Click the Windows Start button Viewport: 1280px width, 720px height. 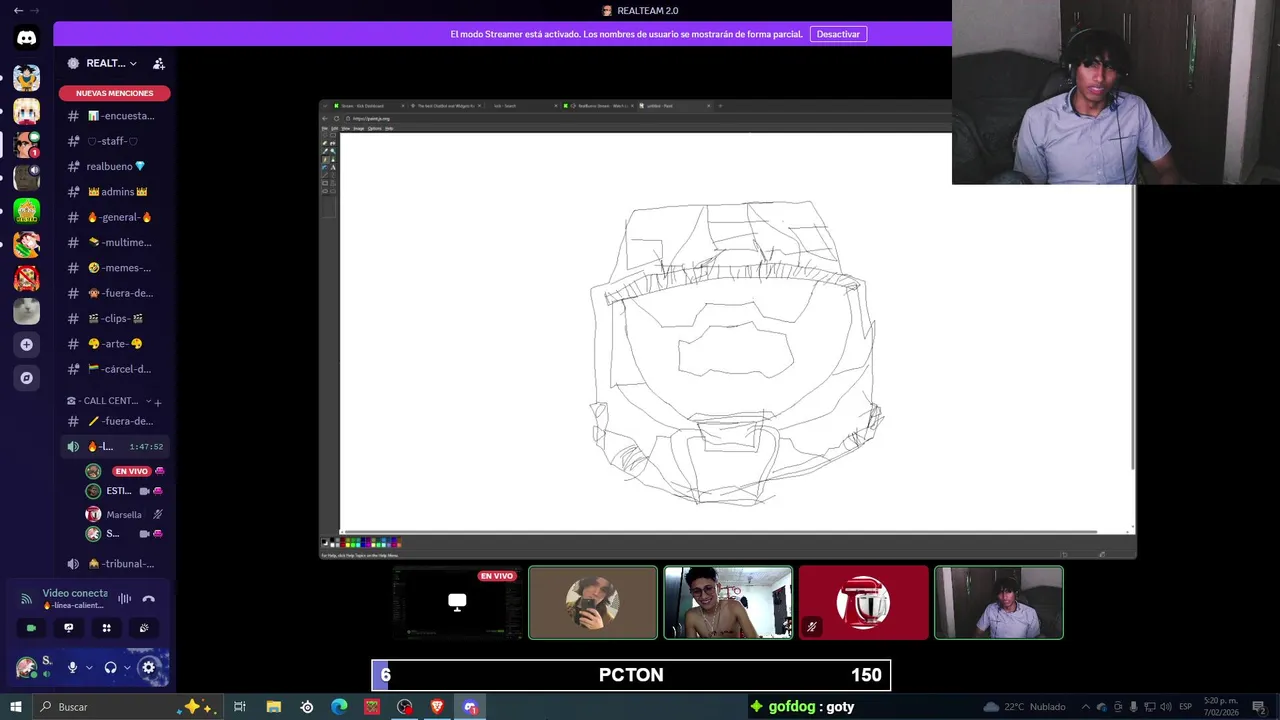click(x=16, y=707)
